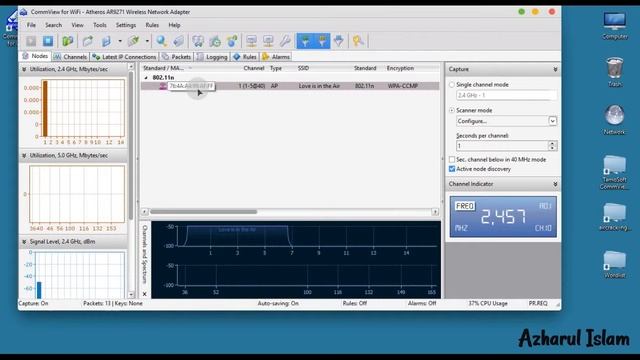Switch to the Logging tab
Screen dimensions: 640x360
tap(212, 57)
